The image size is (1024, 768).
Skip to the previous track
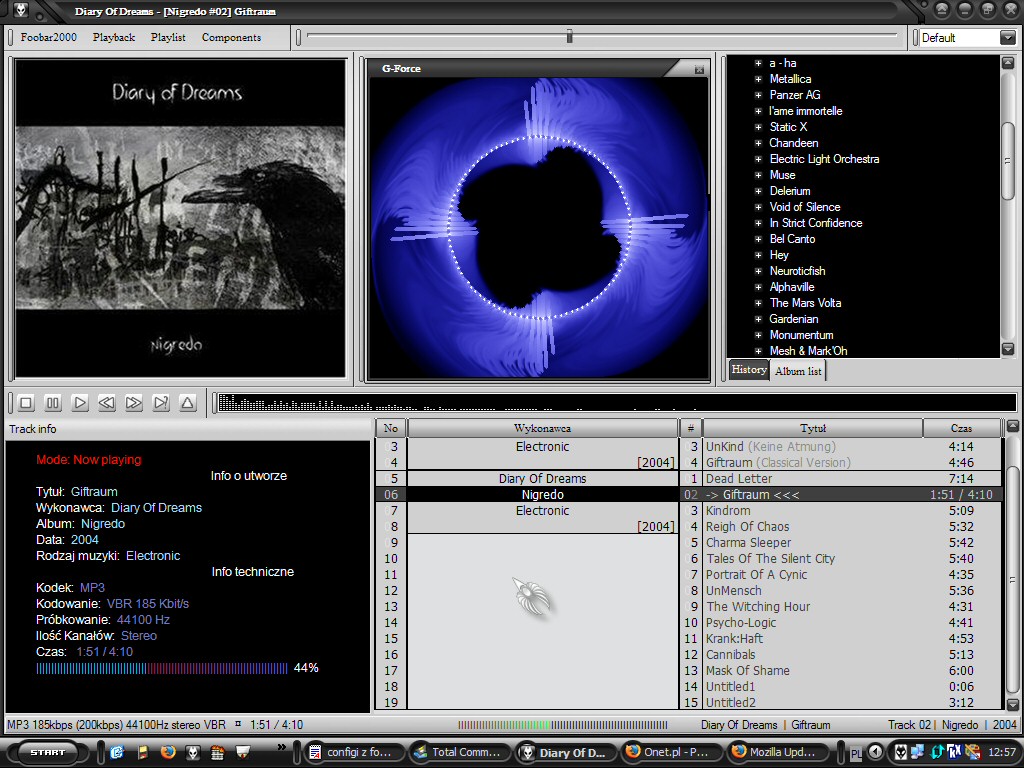click(x=106, y=403)
